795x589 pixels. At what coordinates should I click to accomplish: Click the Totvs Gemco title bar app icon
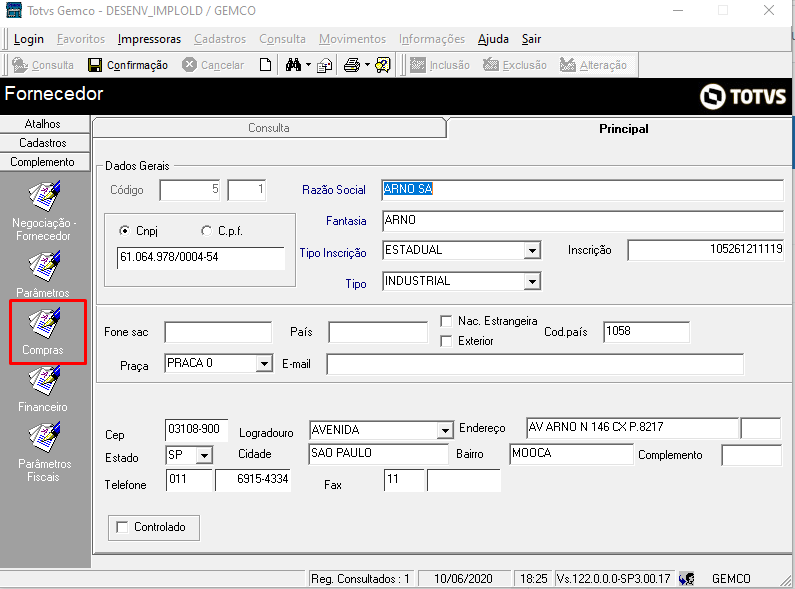(14, 10)
